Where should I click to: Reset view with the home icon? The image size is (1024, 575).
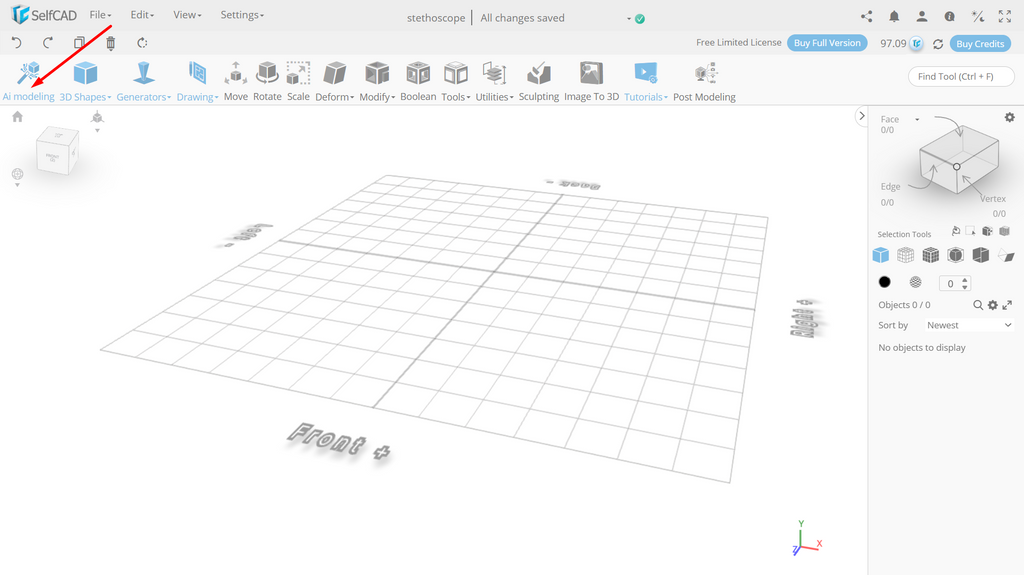(x=18, y=117)
